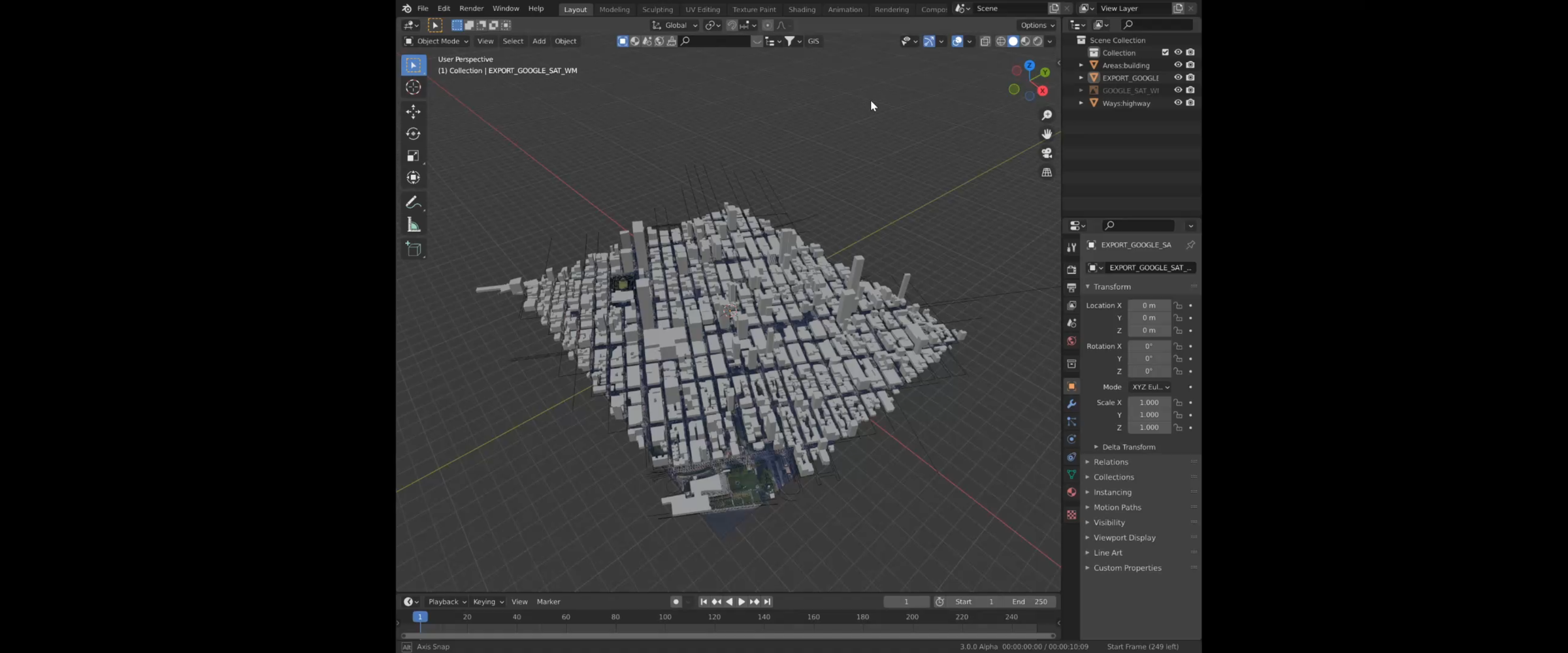Hide the Areas:building object in outliner
The height and width of the screenshot is (653, 1568).
(1178, 65)
